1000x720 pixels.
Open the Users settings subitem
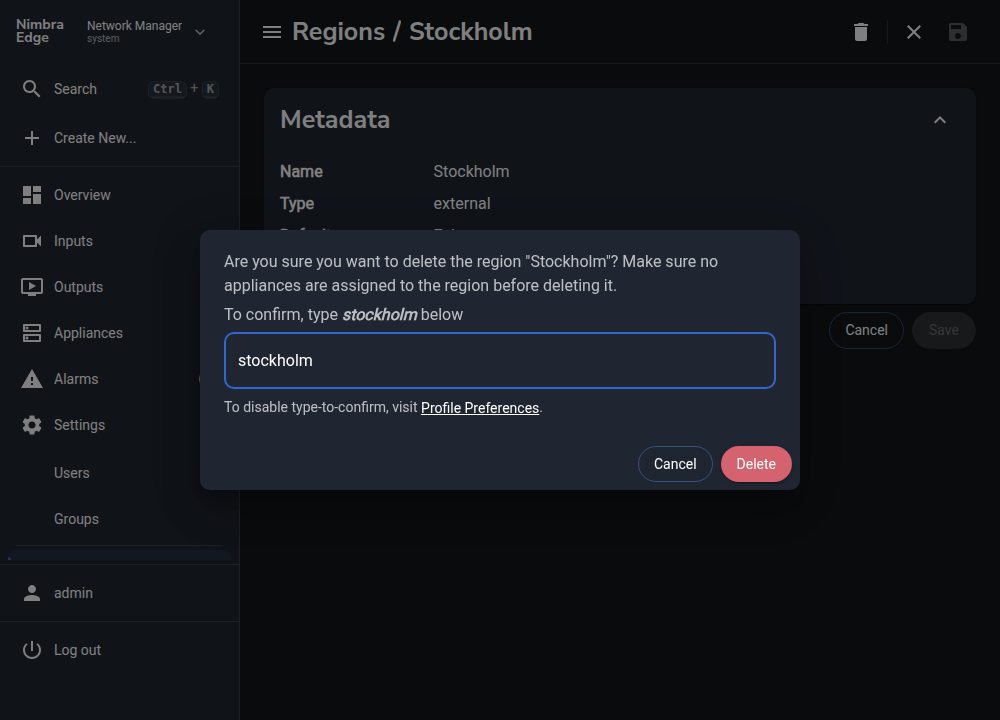(71, 473)
